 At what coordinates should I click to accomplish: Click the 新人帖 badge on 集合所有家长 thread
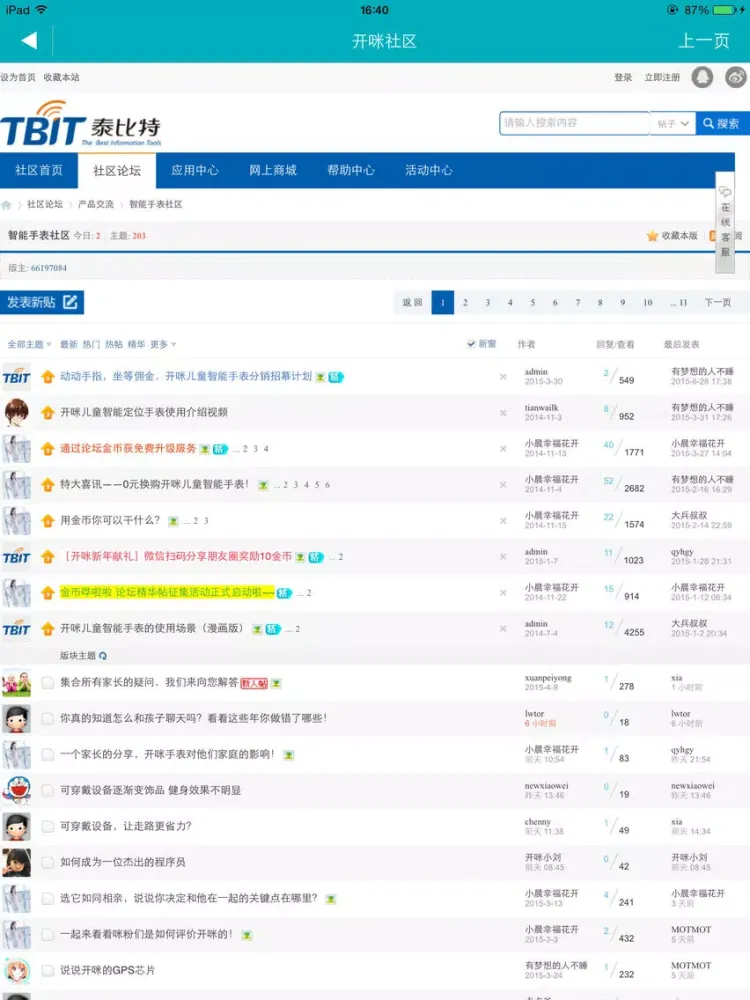[x=254, y=683]
